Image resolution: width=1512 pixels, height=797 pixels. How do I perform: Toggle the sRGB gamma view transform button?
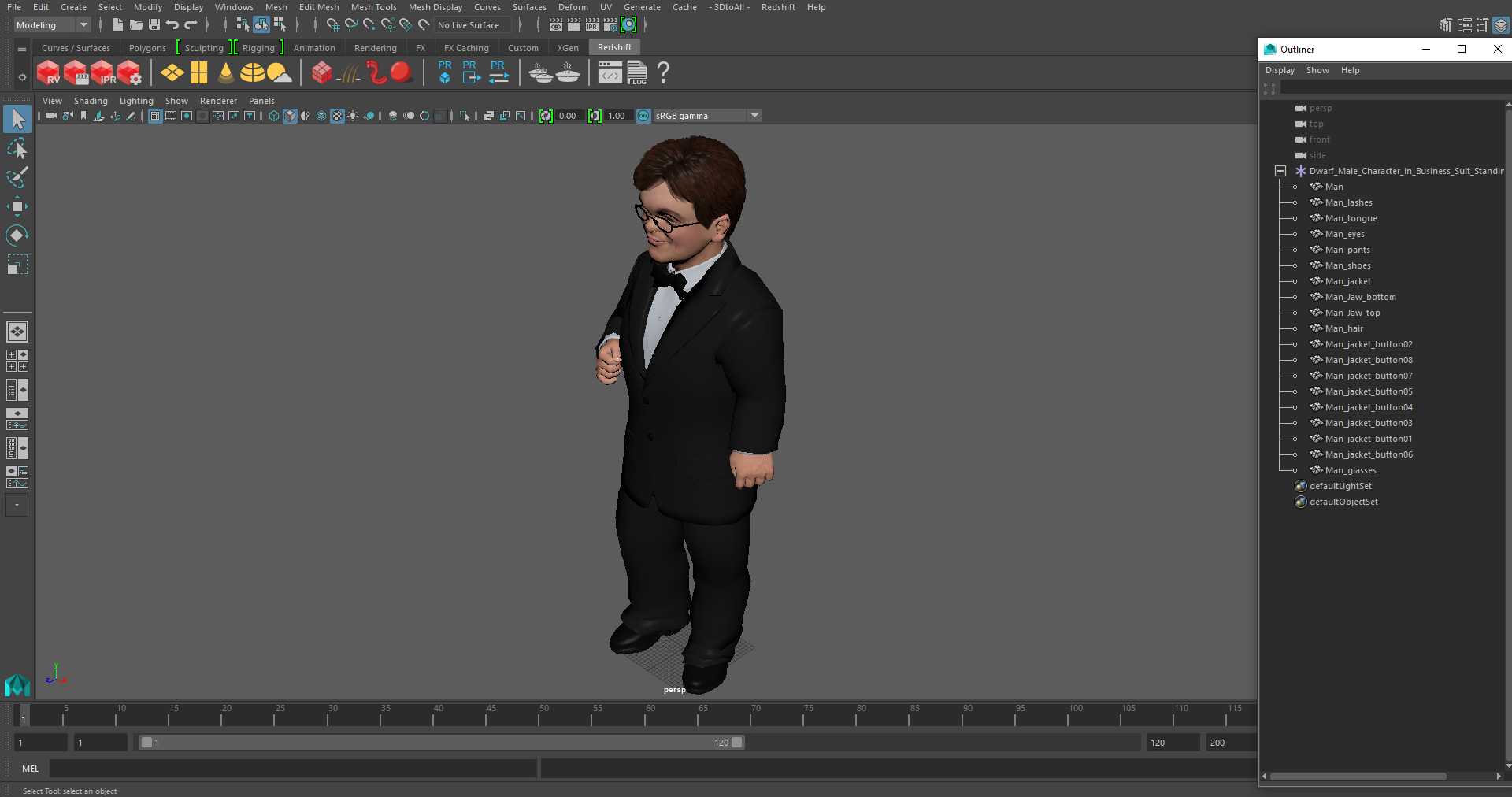643,117
